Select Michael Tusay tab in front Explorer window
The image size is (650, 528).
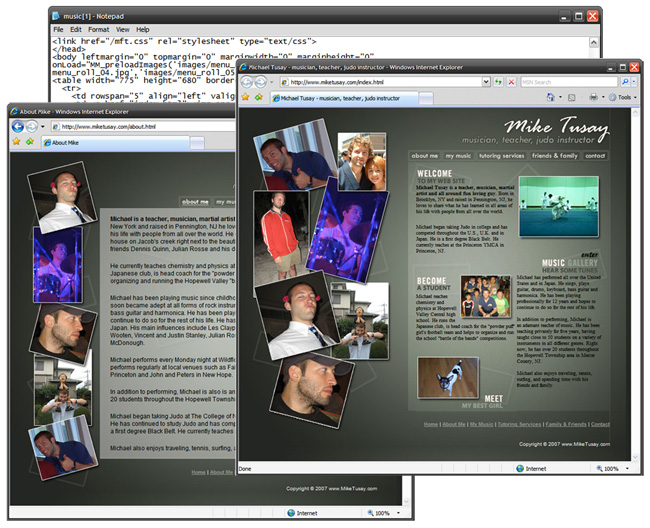(344, 98)
